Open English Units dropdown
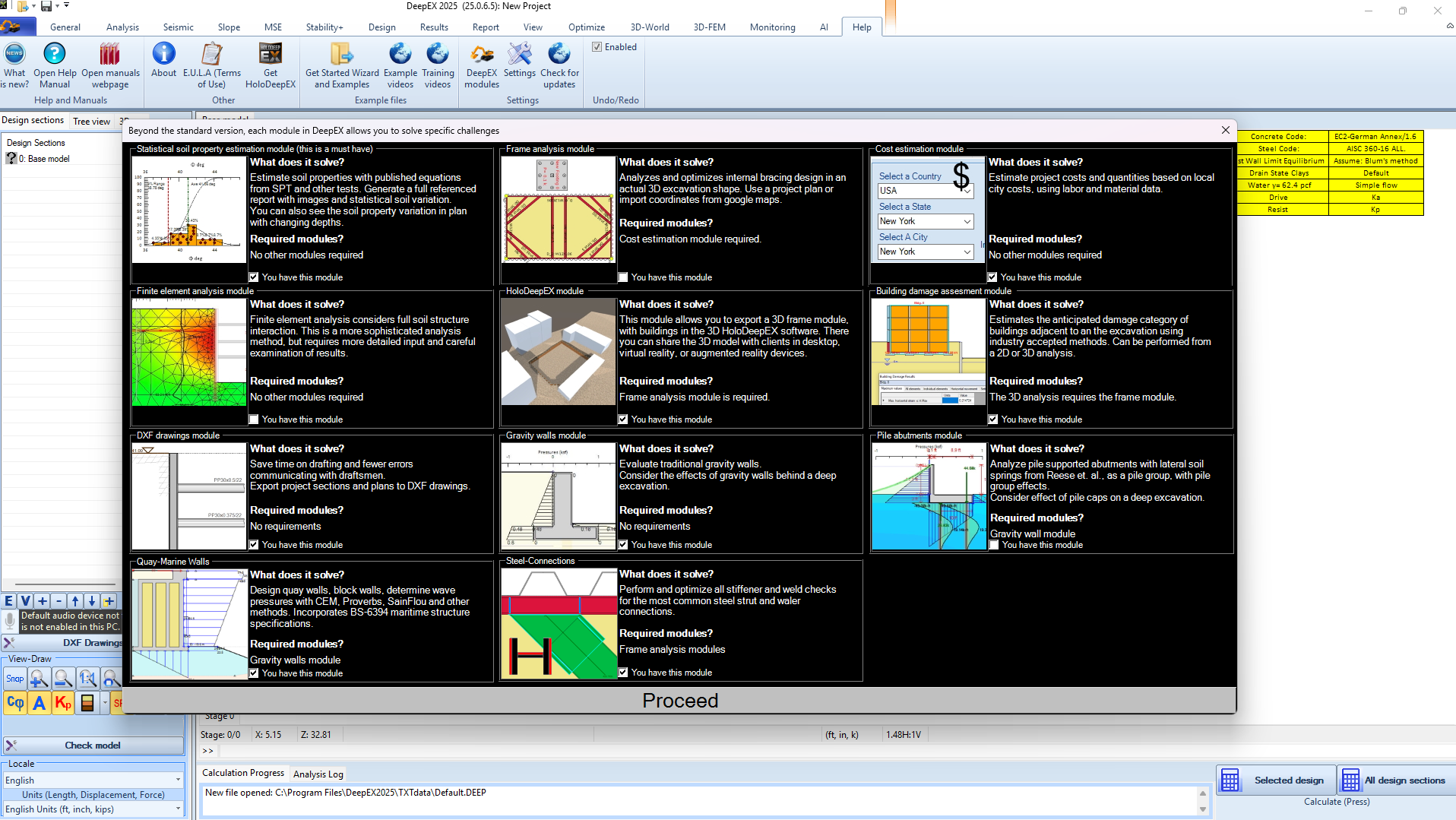Viewport: 1456px width, 820px height. pos(93,809)
